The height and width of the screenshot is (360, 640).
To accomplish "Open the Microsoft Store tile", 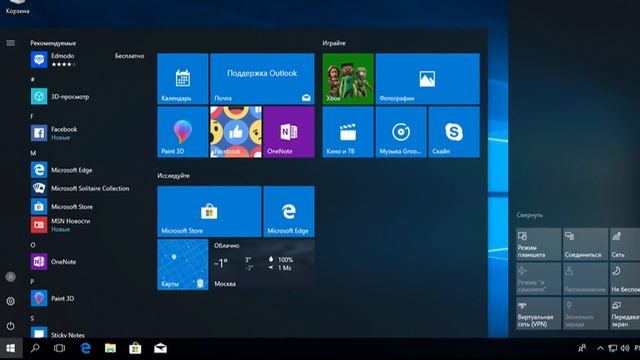I will pos(209,211).
